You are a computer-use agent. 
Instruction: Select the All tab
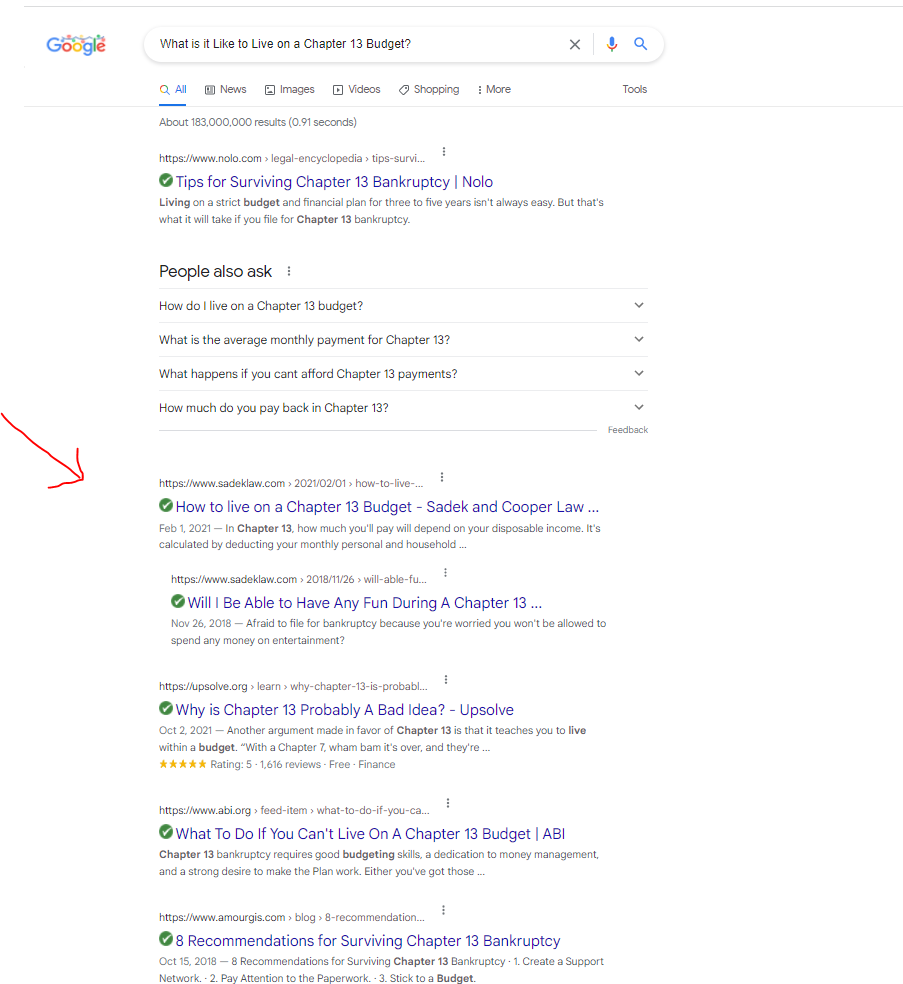[173, 90]
